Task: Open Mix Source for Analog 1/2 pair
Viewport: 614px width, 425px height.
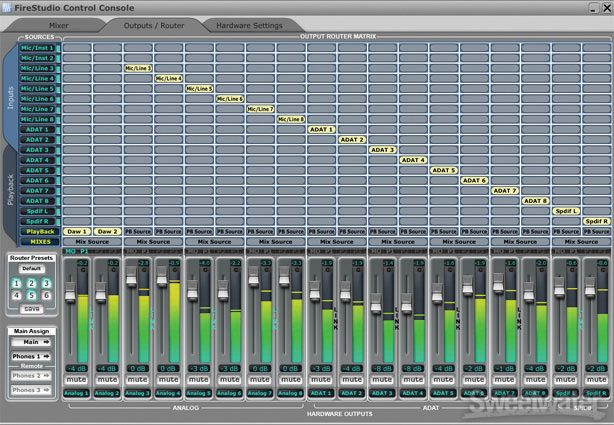Action: [x=92, y=241]
